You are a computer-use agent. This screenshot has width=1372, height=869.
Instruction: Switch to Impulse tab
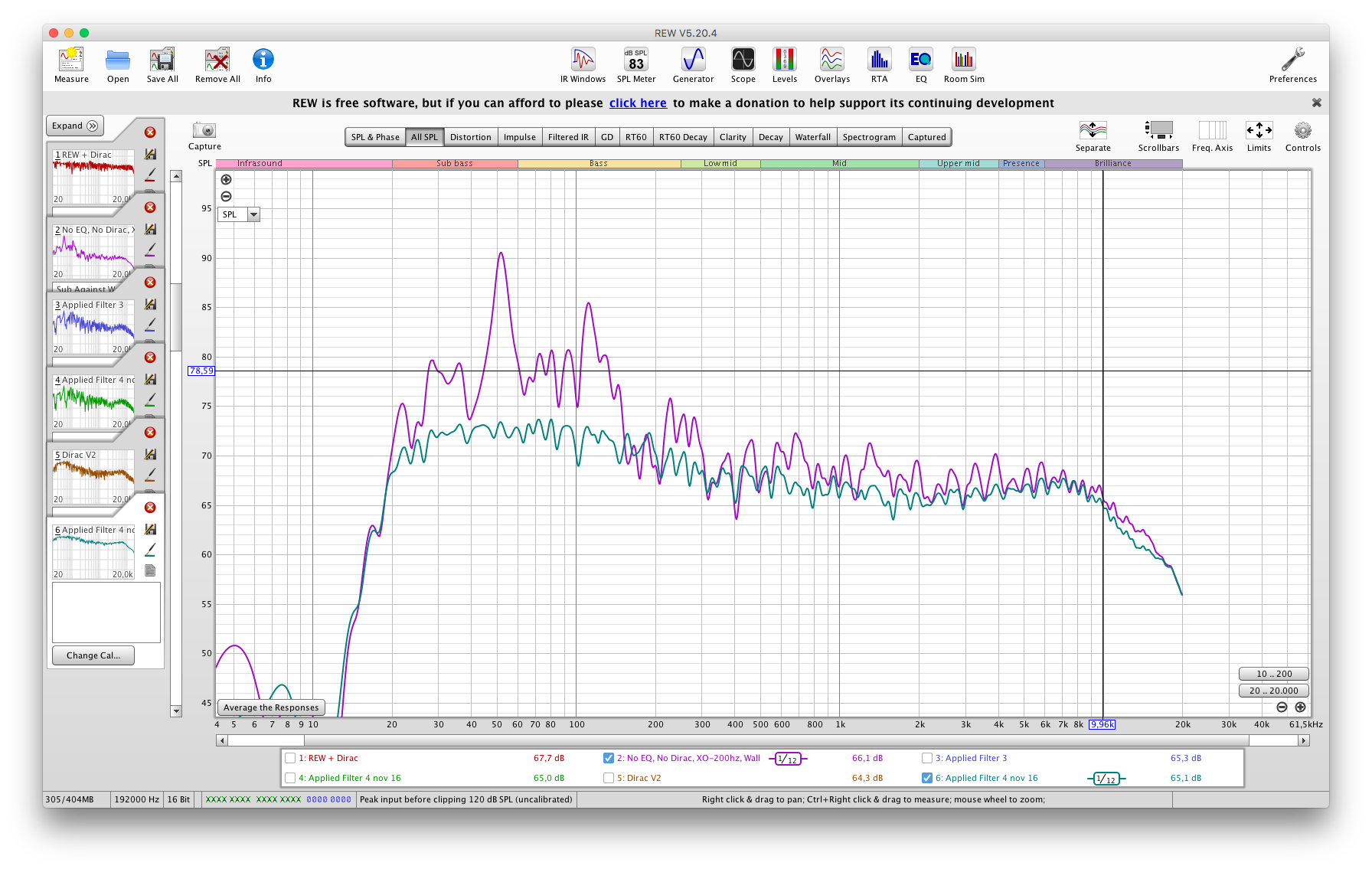pyautogui.click(x=519, y=137)
